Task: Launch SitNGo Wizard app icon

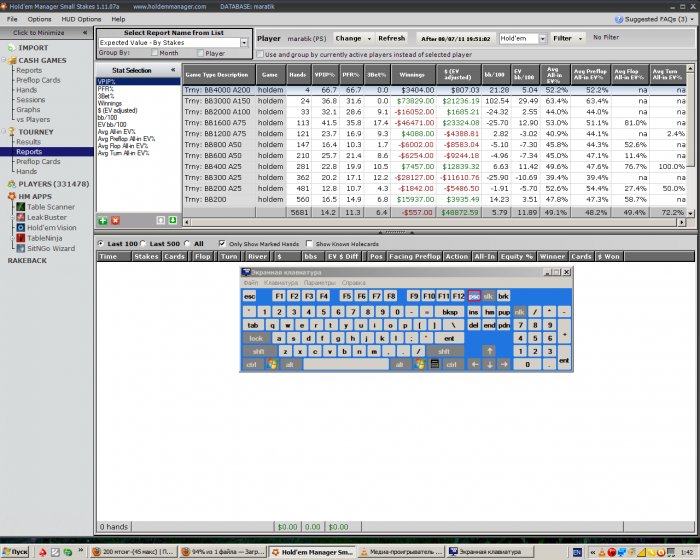Action: [21, 248]
